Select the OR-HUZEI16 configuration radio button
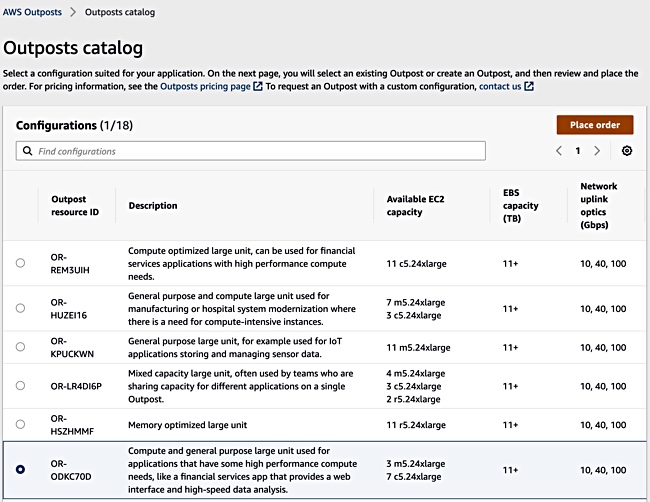Viewport: 650px width, 502px height. click(x=20, y=308)
